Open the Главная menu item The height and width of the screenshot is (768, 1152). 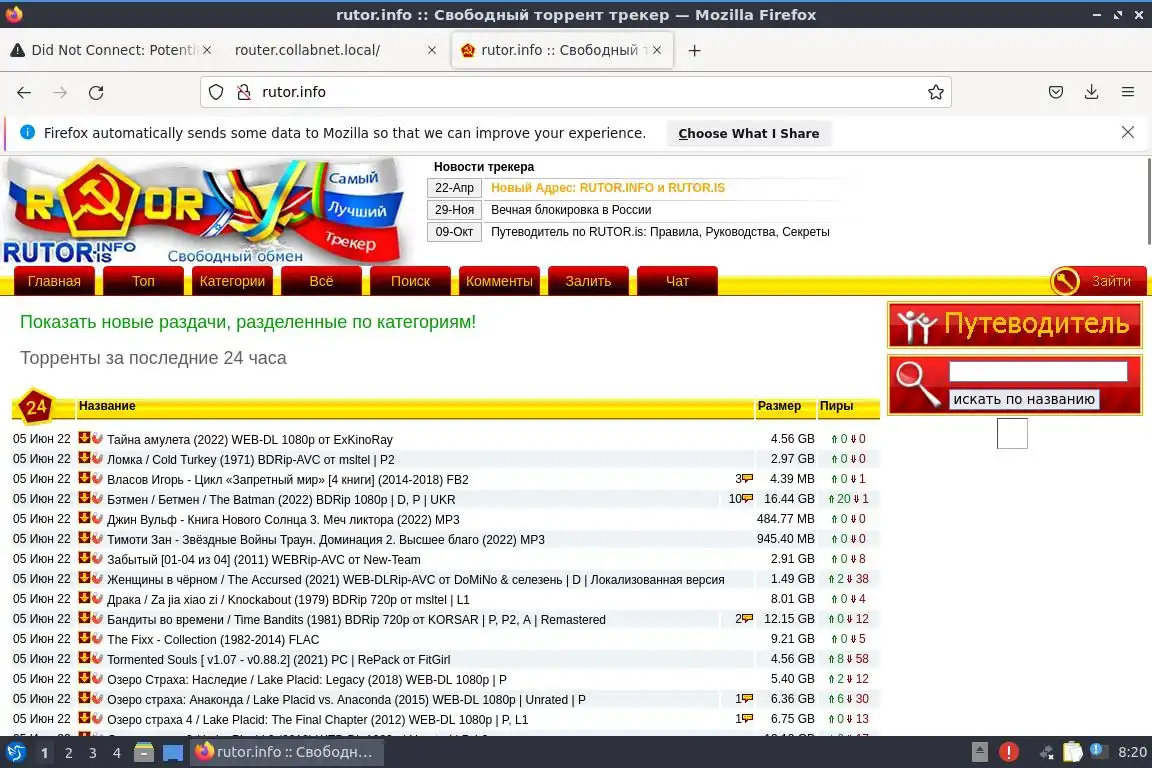[54, 281]
